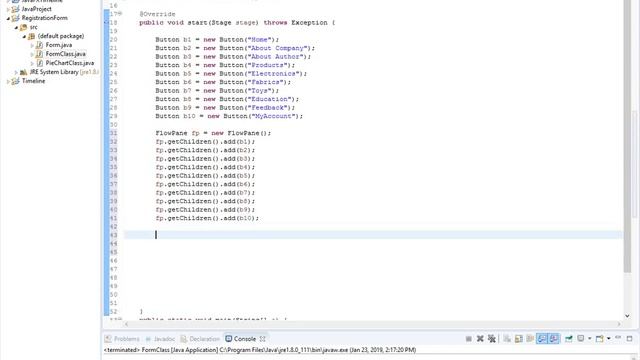The image size is (640, 360).
Task: Remove the launch using the single X icon
Action: coord(480,338)
